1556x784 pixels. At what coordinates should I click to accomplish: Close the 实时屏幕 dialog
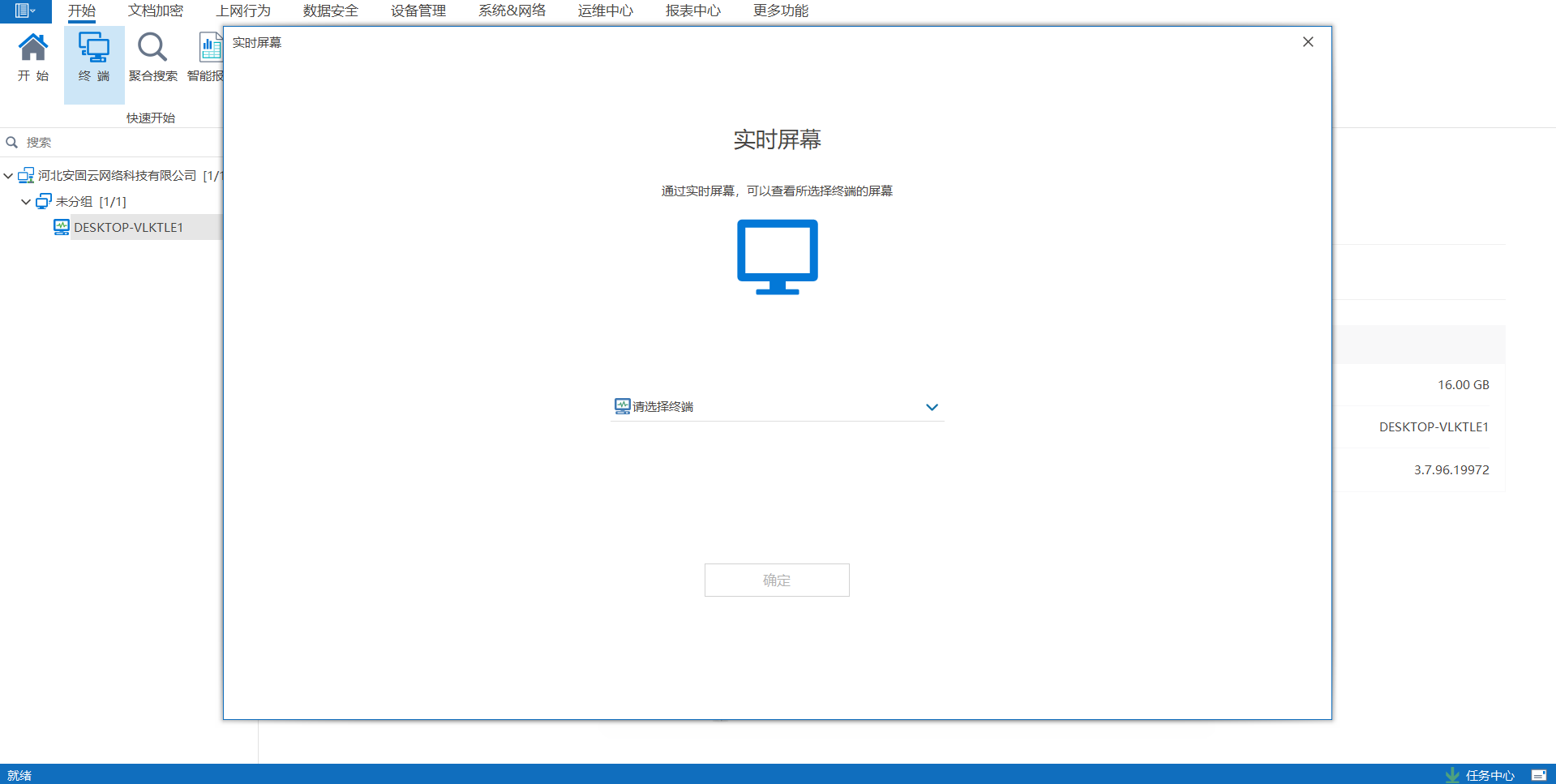[x=1308, y=42]
